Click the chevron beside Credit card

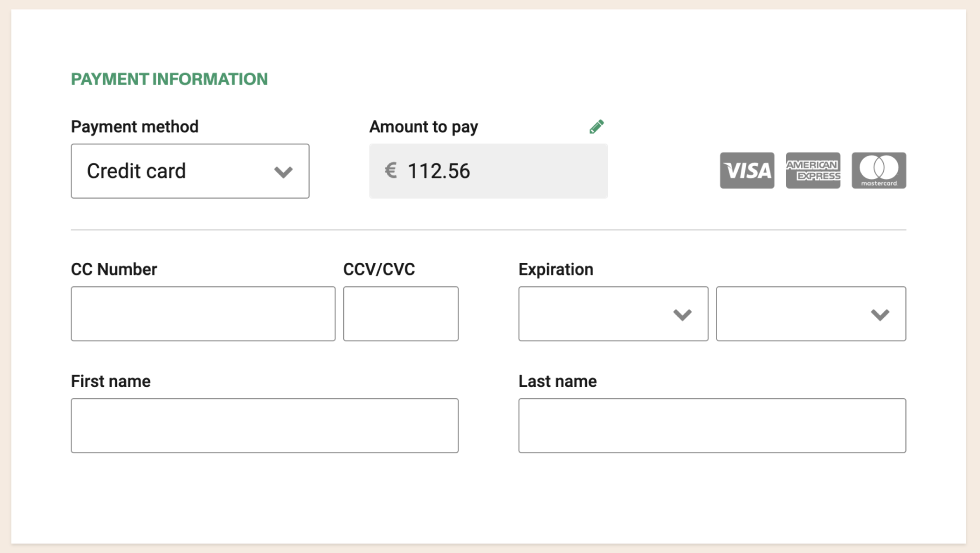tap(283, 172)
